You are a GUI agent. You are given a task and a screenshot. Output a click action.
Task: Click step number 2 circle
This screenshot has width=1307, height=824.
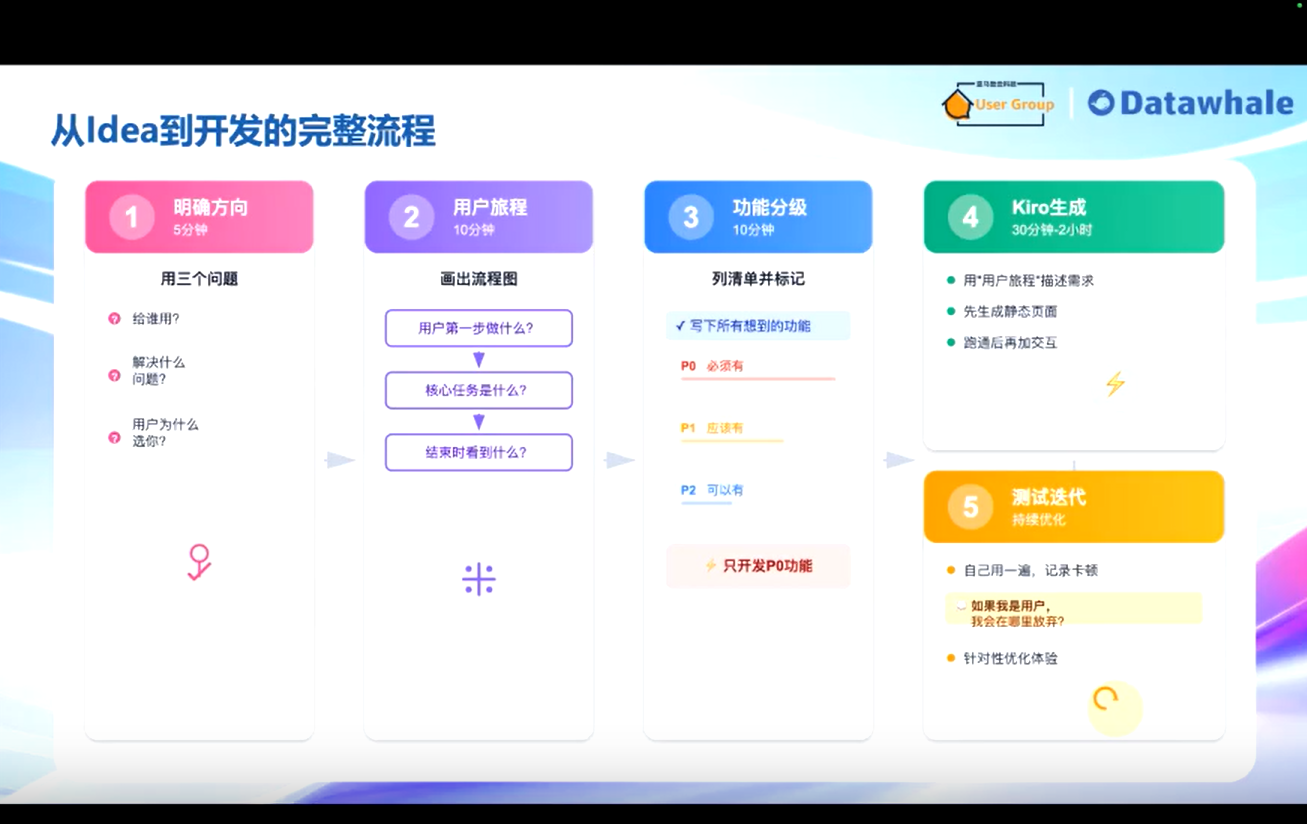[411, 217]
